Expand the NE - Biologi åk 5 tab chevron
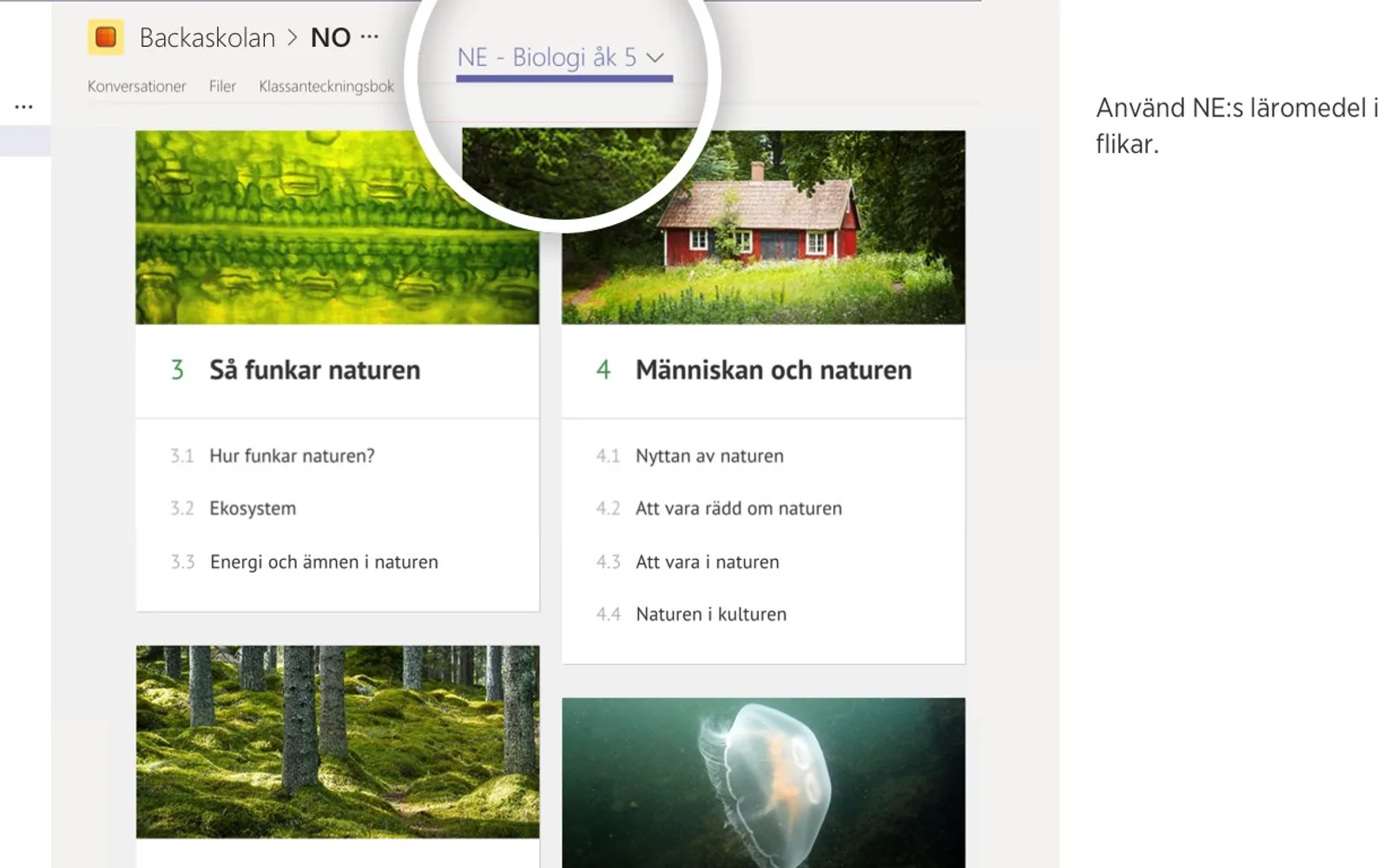The height and width of the screenshot is (868, 1389). (655, 57)
